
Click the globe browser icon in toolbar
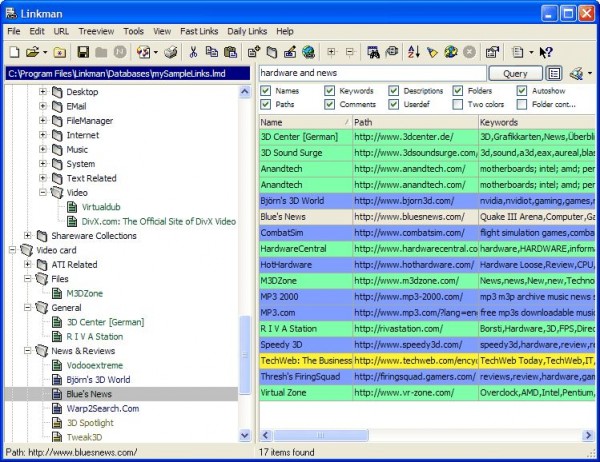pos(309,52)
